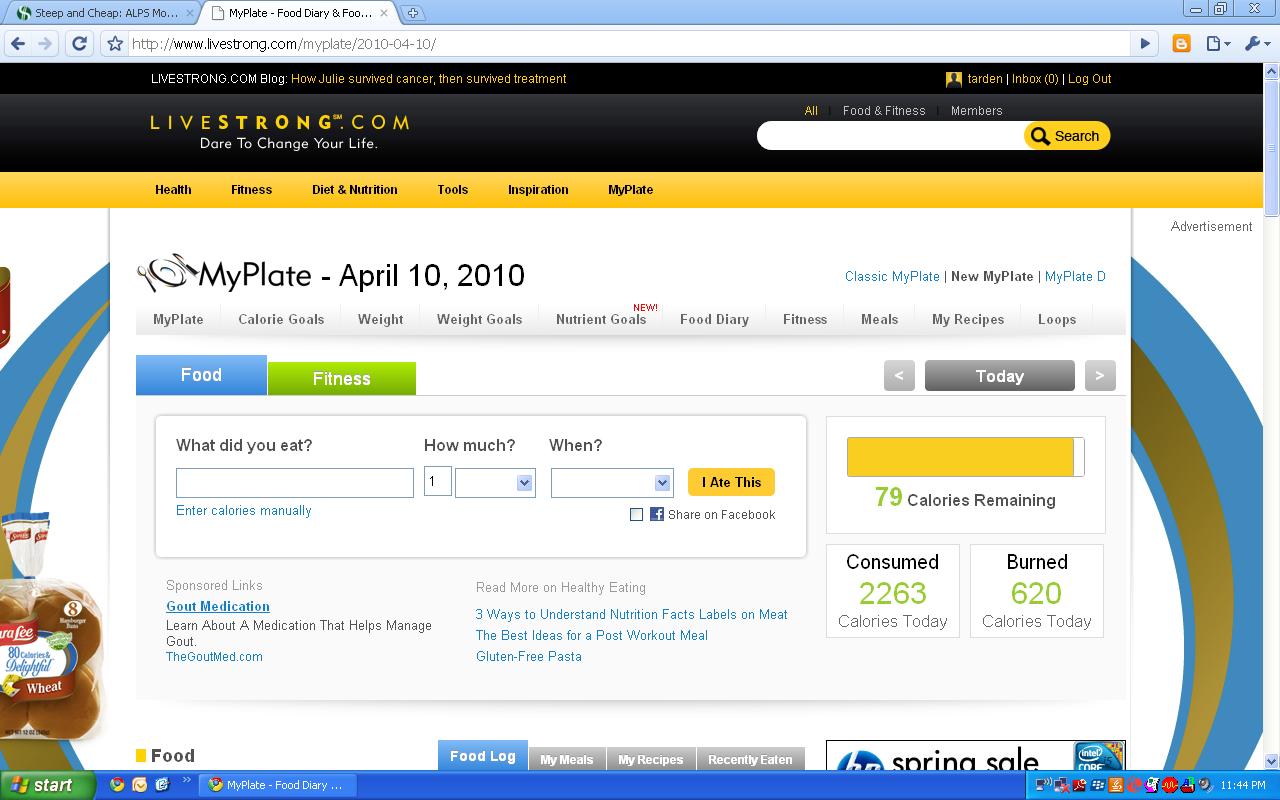Open Diet & Nutrition in the yellow bar
Screen dimensions: 1280x800
(x=355, y=189)
